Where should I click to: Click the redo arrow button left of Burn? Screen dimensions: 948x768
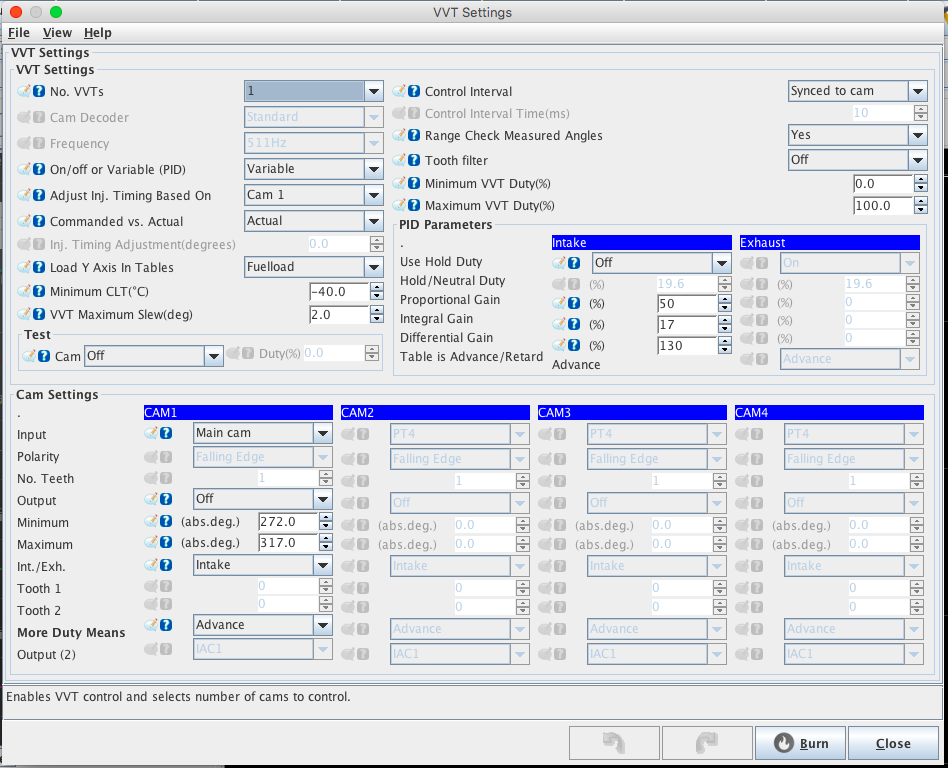click(707, 743)
